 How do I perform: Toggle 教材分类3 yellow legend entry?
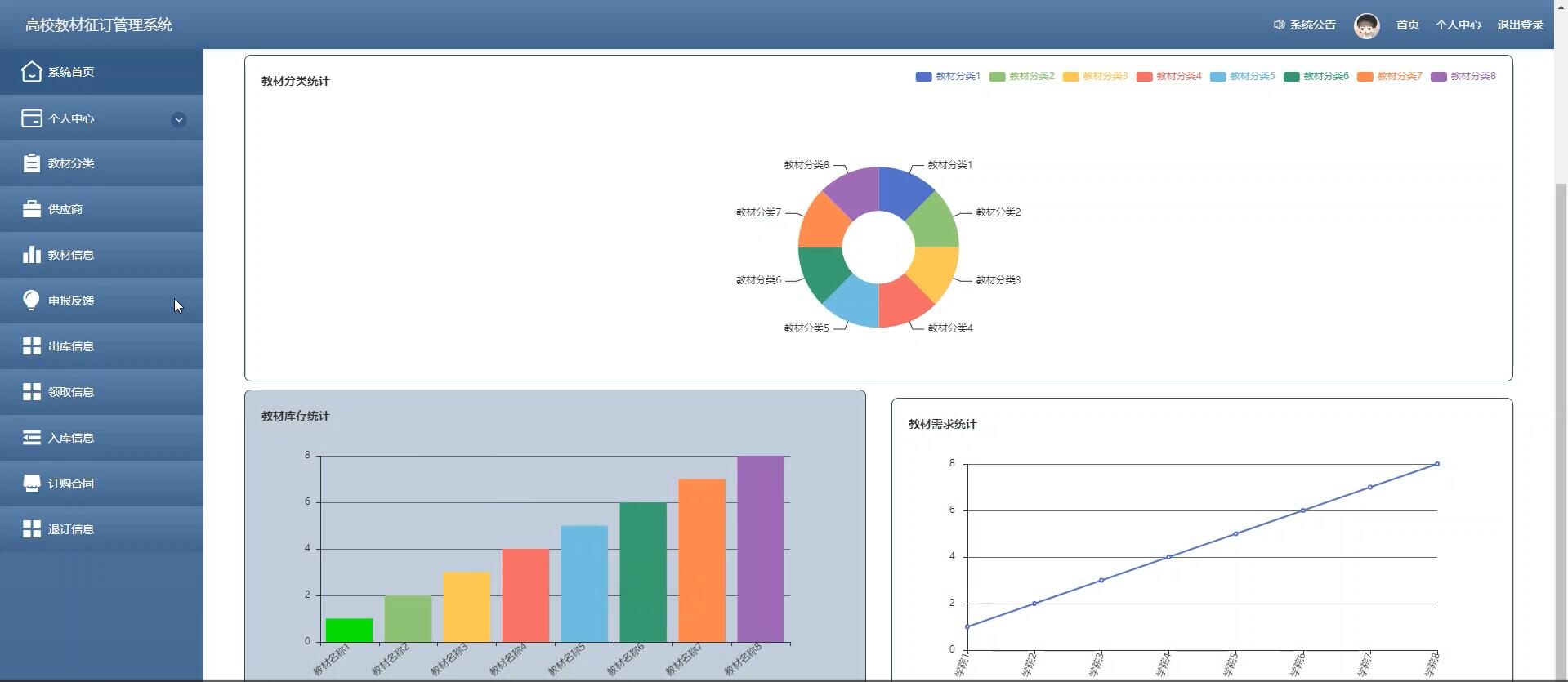(x=1096, y=76)
